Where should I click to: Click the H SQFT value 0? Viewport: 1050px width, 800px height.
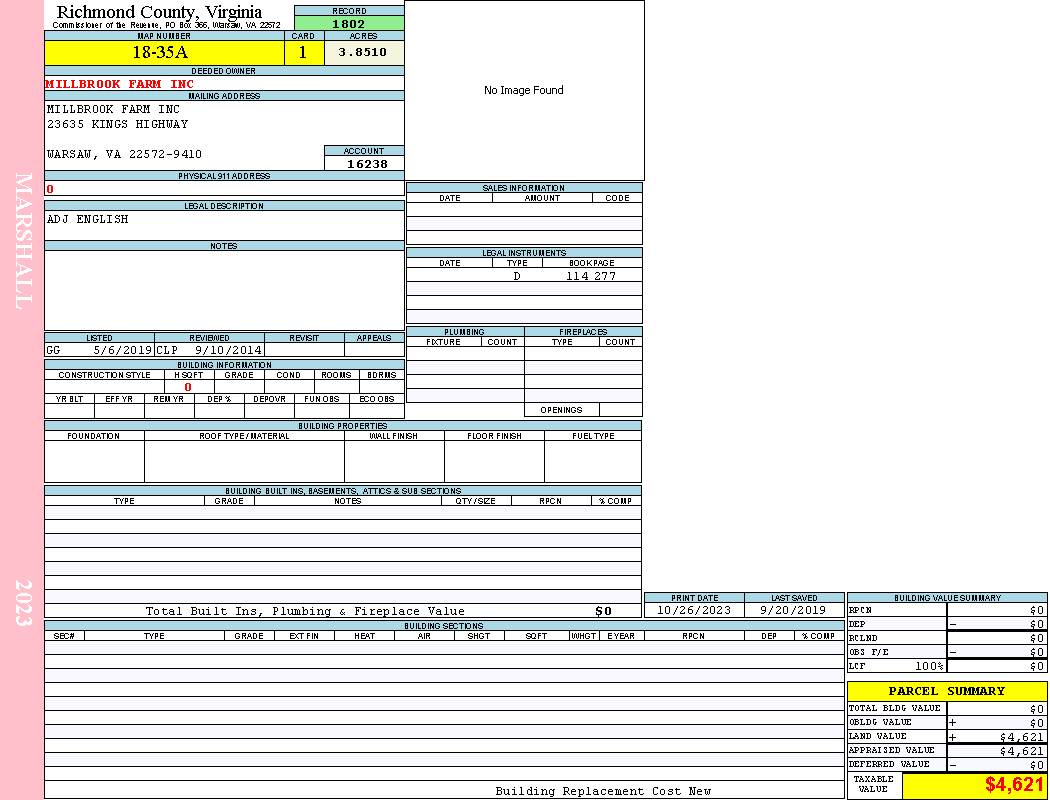point(188,387)
